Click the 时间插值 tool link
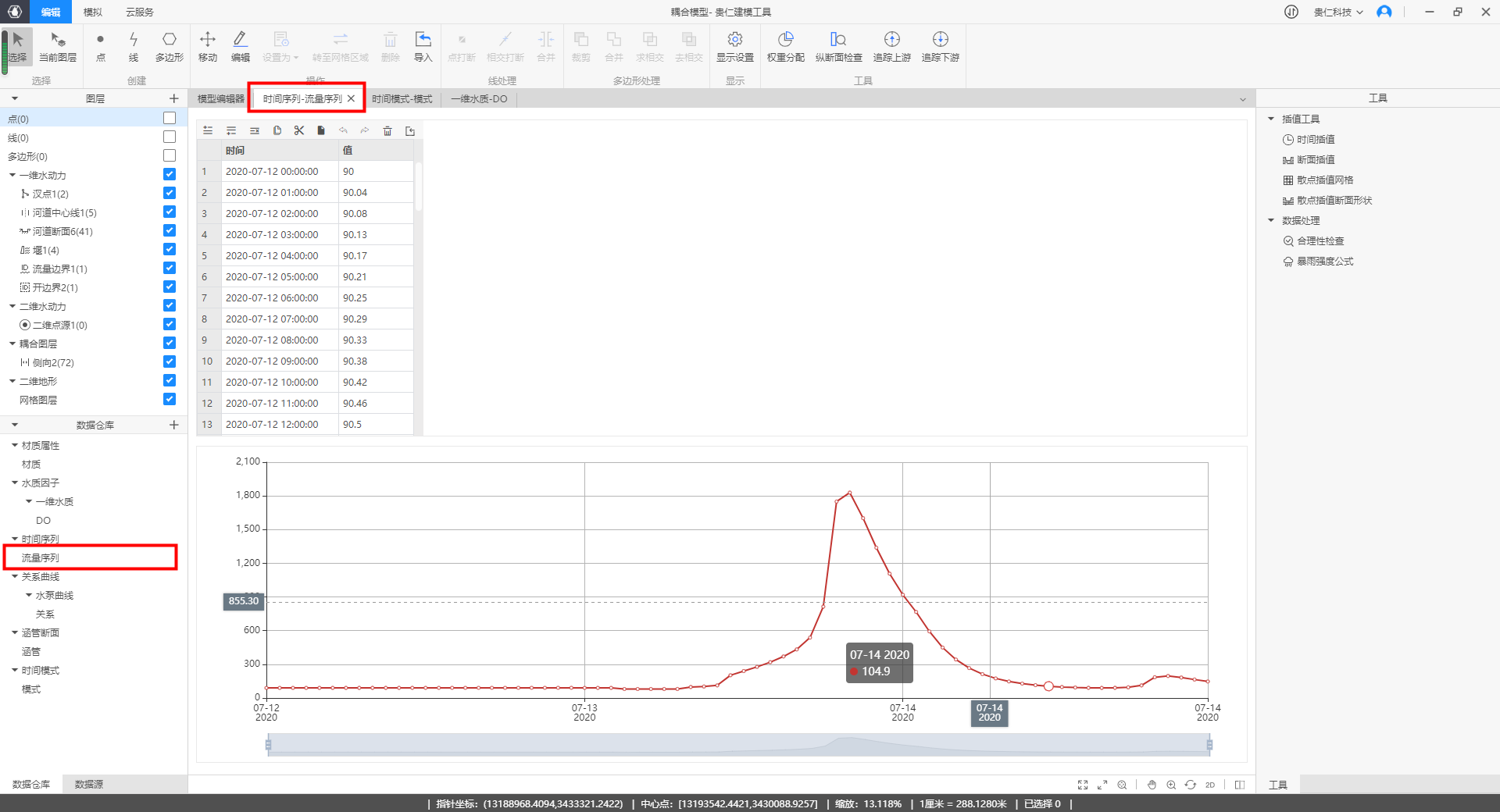 pyautogui.click(x=1316, y=140)
